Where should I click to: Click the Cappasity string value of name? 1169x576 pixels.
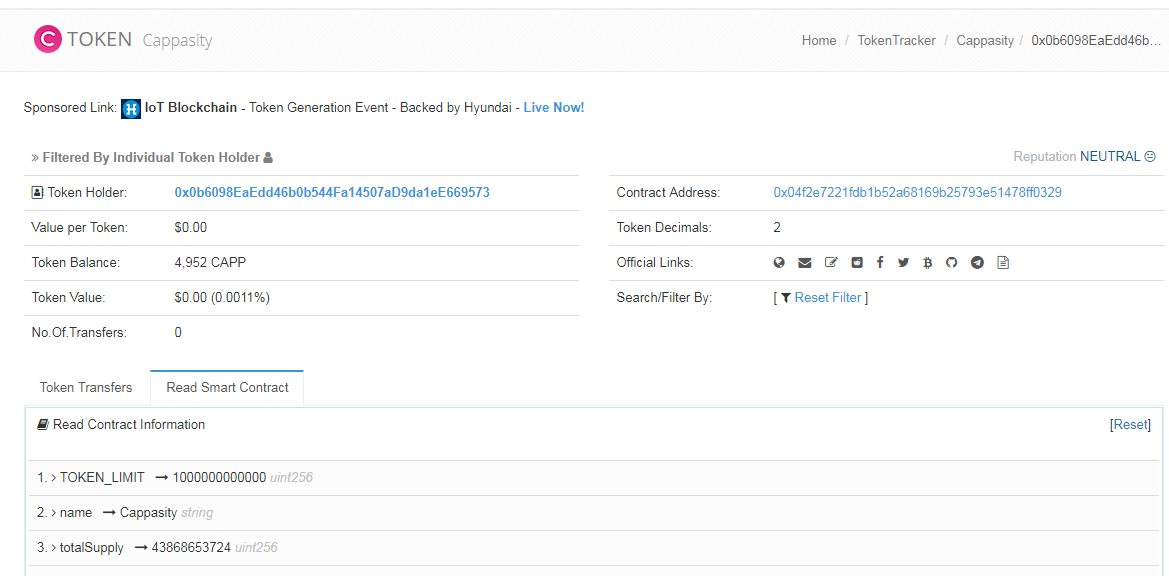click(148, 513)
